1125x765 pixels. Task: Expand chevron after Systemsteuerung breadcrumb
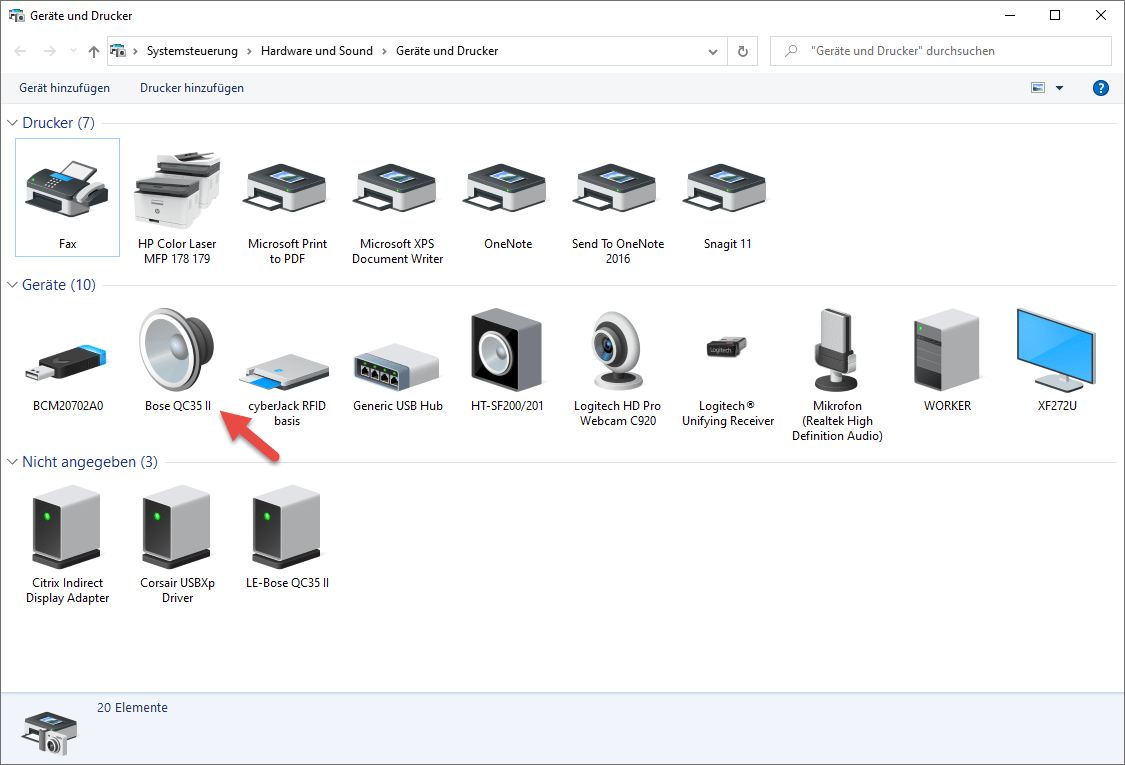tap(249, 51)
